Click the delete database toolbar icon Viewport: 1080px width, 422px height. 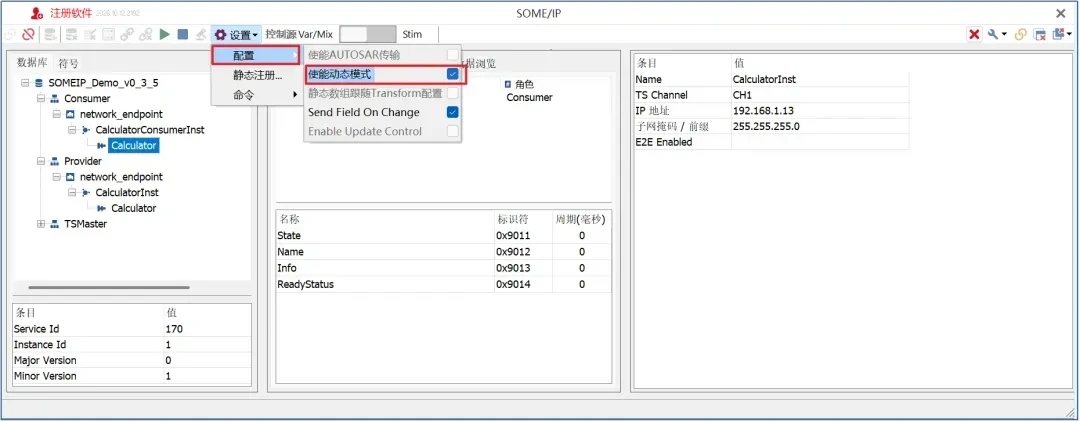(x=72, y=34)
